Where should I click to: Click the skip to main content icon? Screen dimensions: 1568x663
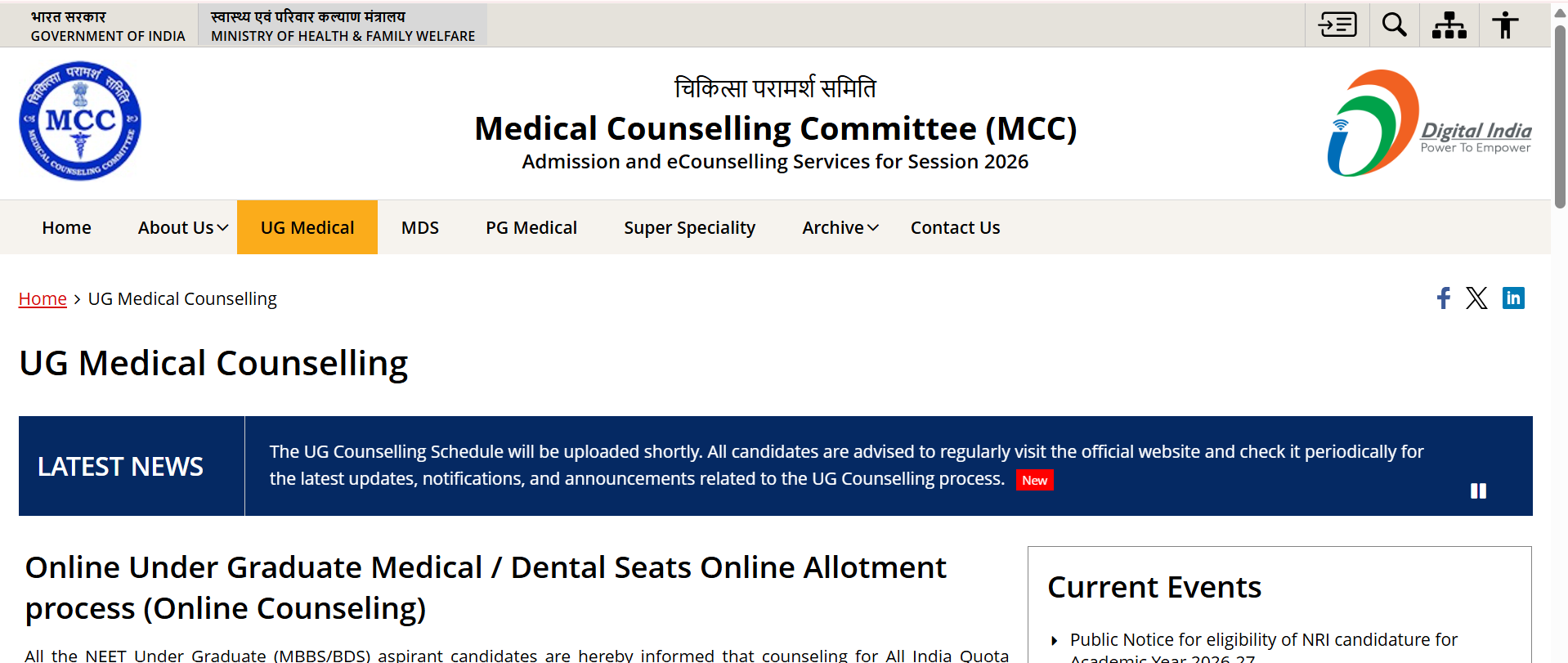point(1337,25)
